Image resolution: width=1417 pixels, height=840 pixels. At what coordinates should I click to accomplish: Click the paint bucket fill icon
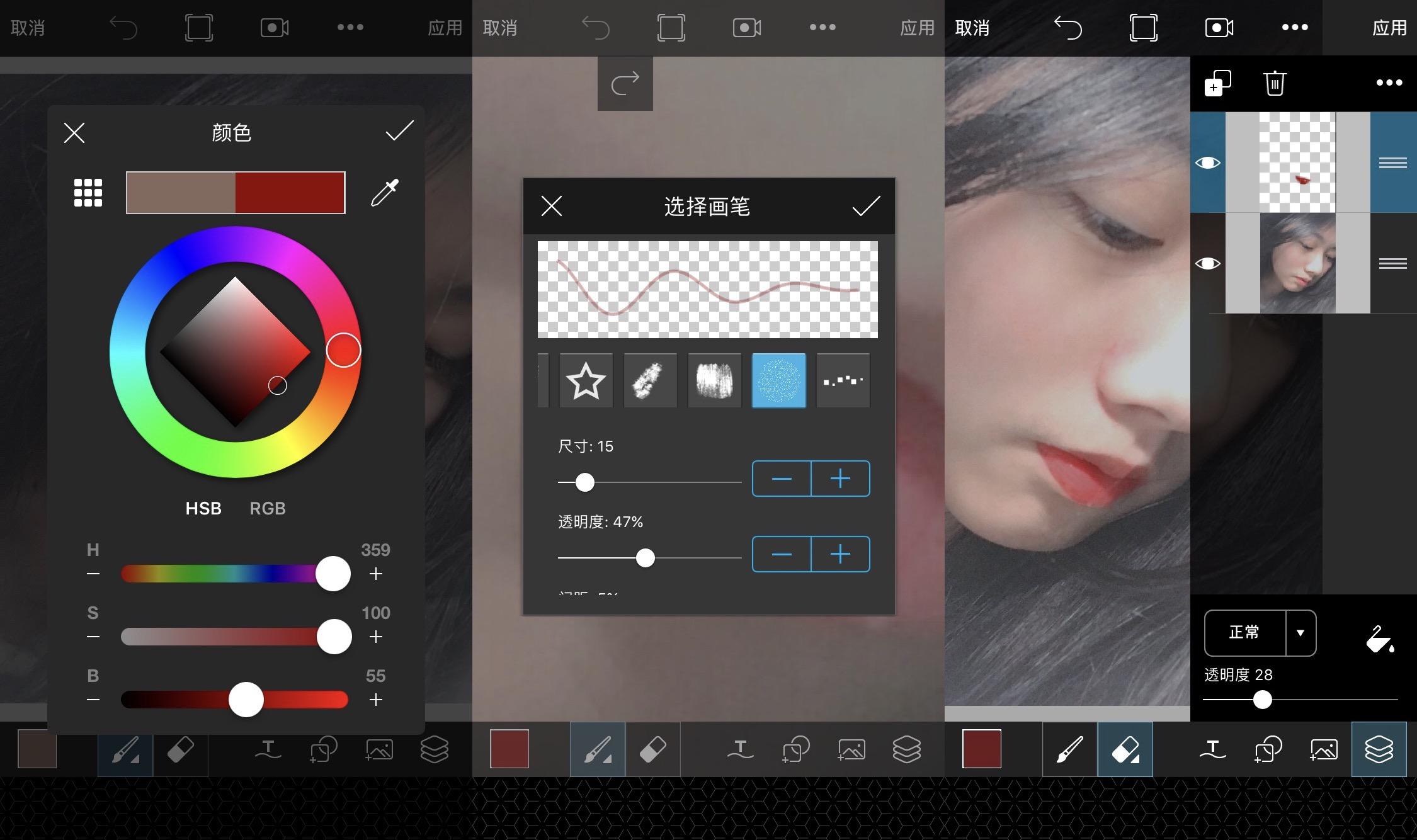(1379, 639)
